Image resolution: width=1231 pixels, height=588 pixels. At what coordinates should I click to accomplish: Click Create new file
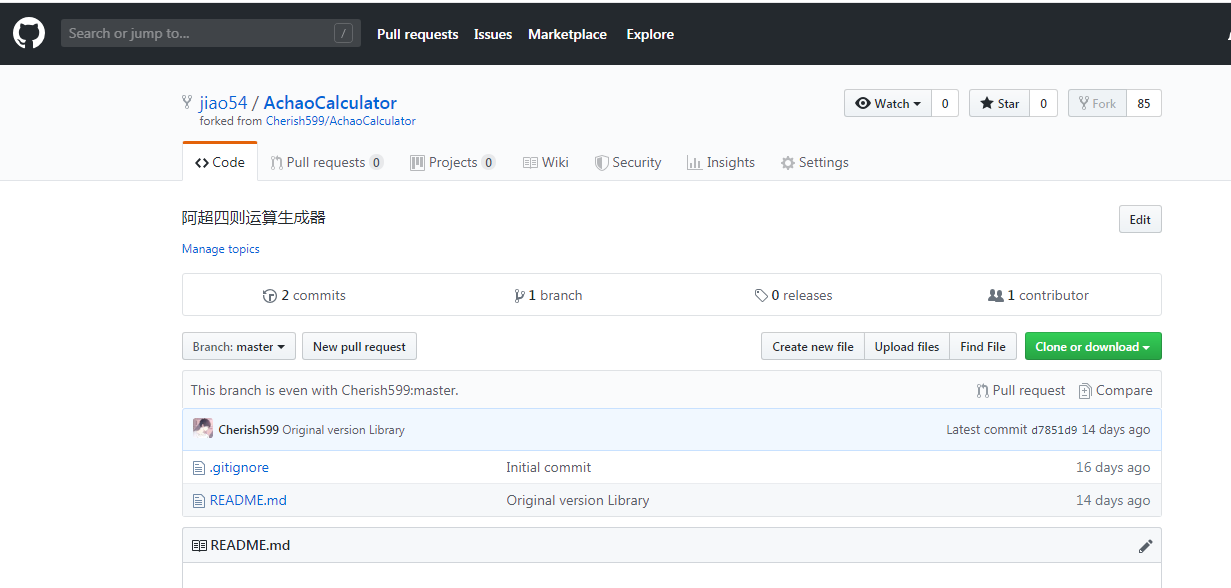tap(813, 346)
